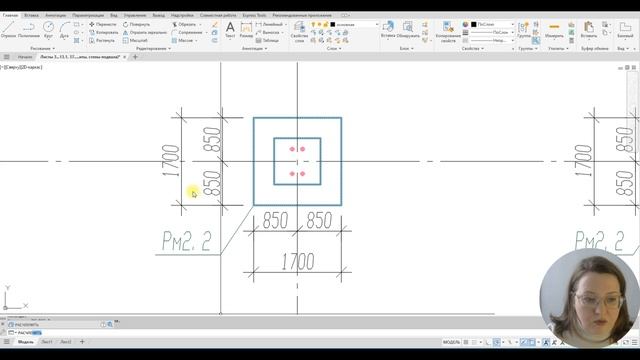
Task: Expand the Рисование panel
Action: tap(42, 49)
